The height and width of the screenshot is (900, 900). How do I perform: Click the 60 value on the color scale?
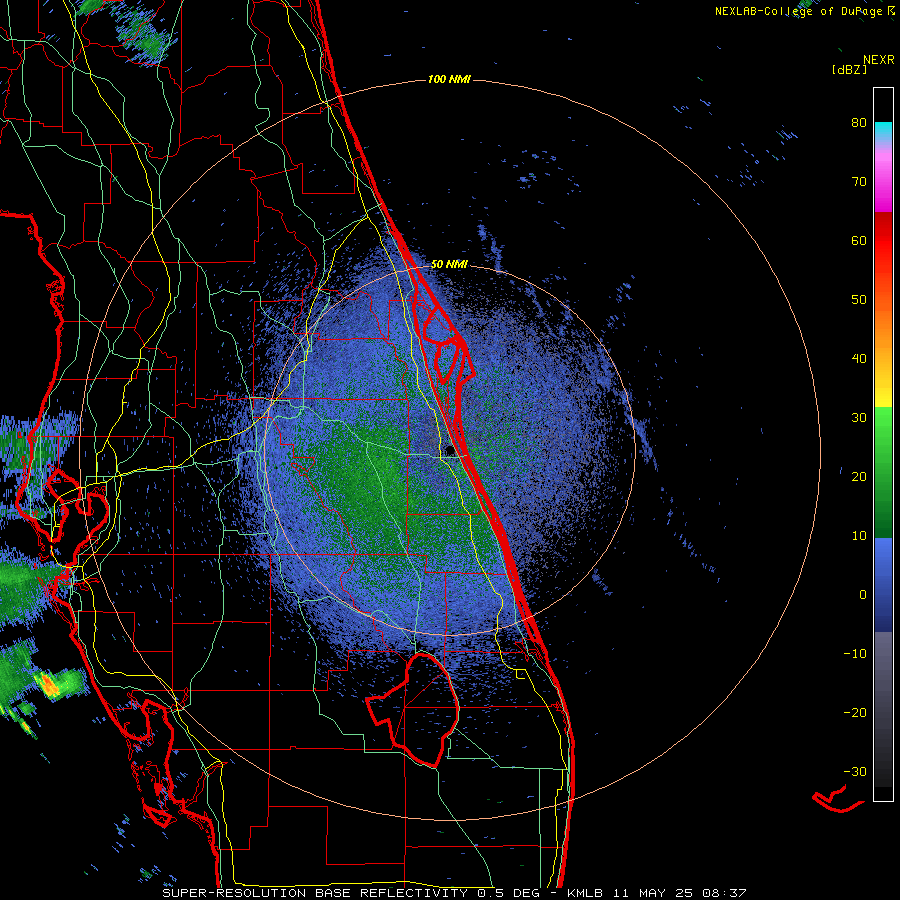[859, 241]
